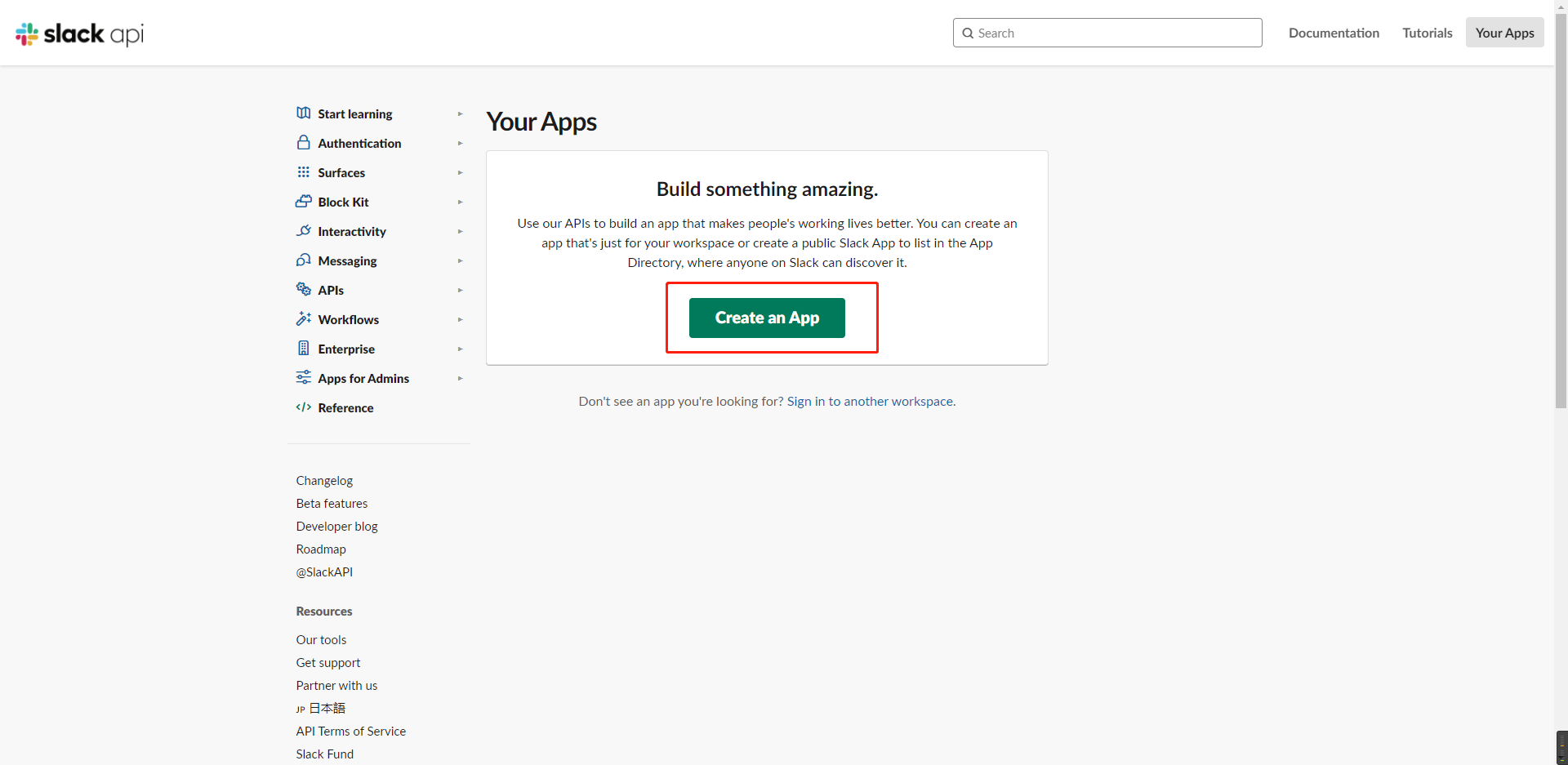Expand the Apps for Admins arrow
The image size is (1568, 765).
coord(461,379)
